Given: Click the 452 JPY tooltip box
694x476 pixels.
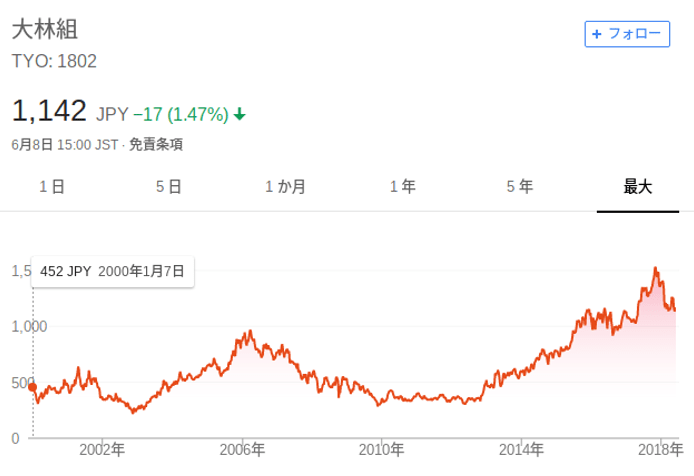Looking at the screenshot, I should pos(113,271).
